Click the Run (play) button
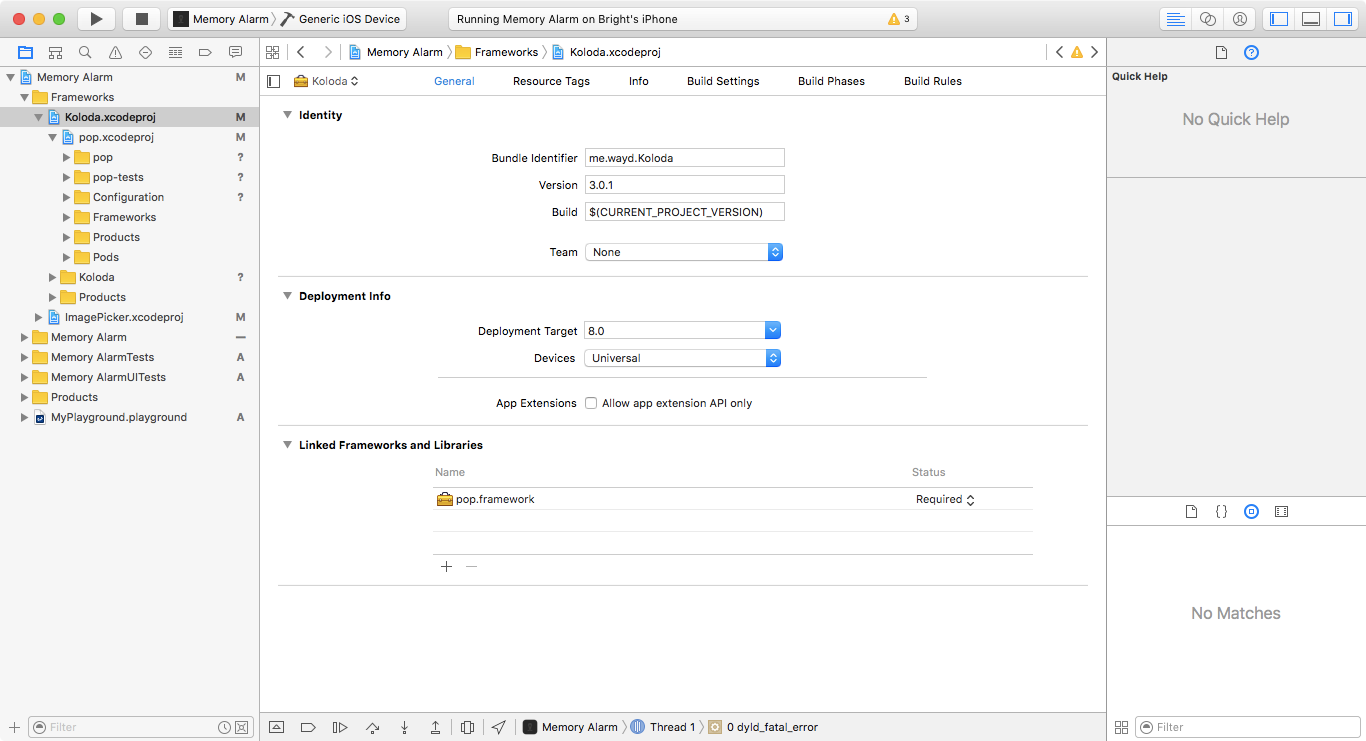This screenshot has width=1366, height=741. pos(96,19)
